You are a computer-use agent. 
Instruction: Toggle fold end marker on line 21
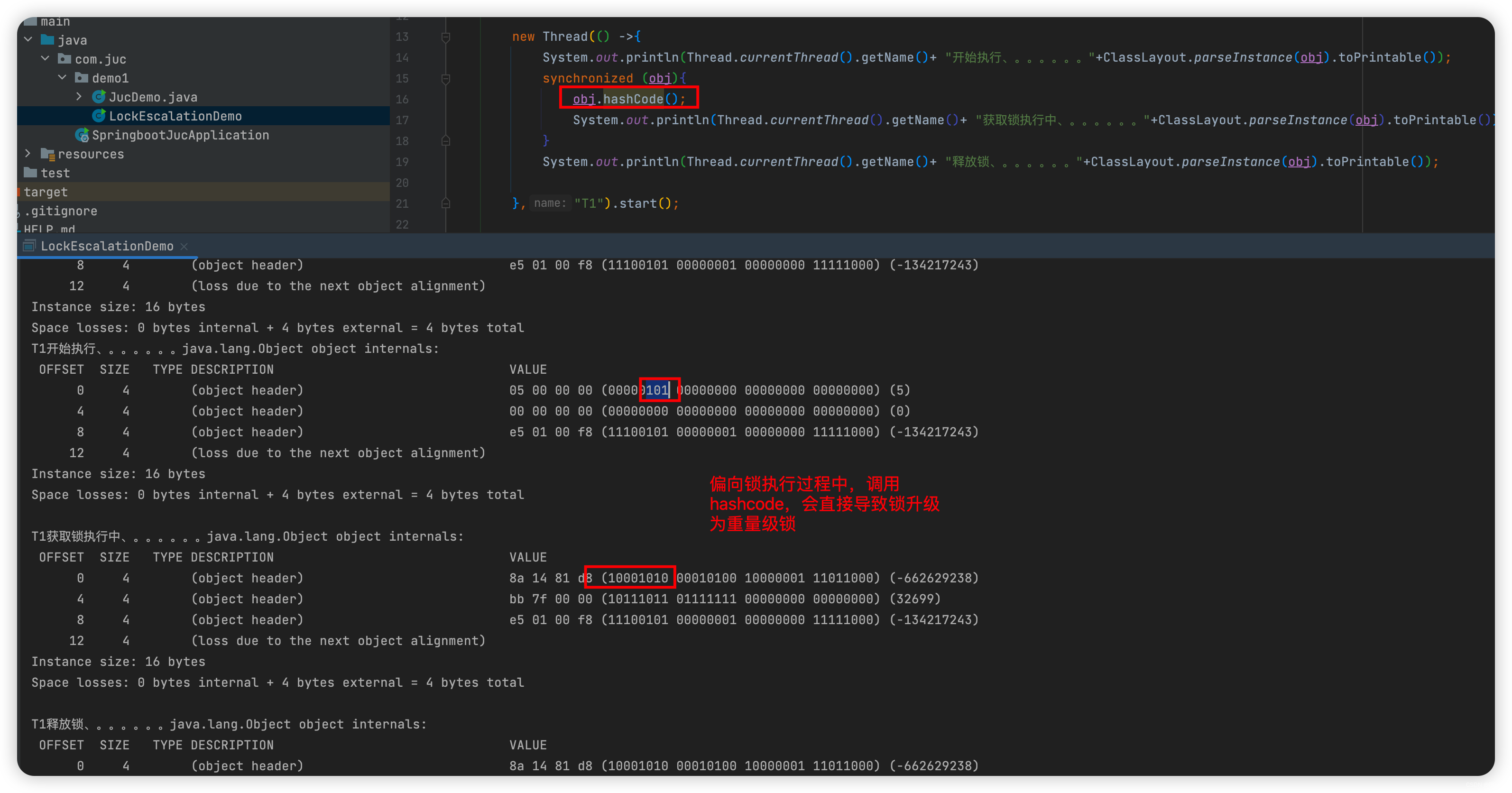pyautogui.click(x=445, y=203)
